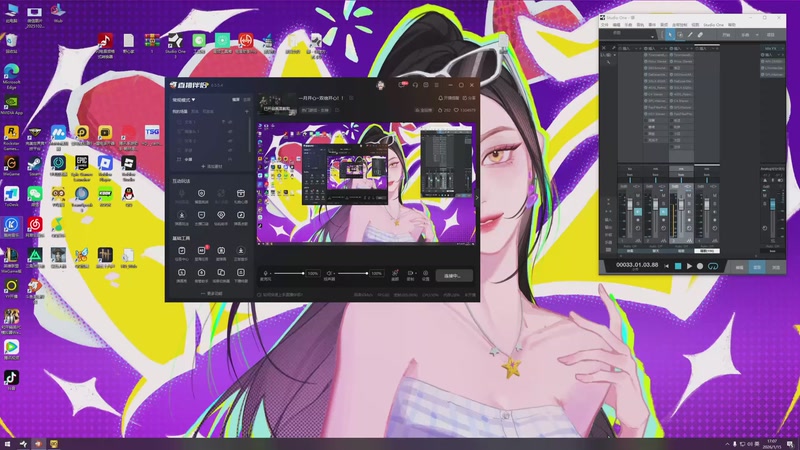
Task: Open the Studio One menu in the menu bar
Action: pos(714,24)
